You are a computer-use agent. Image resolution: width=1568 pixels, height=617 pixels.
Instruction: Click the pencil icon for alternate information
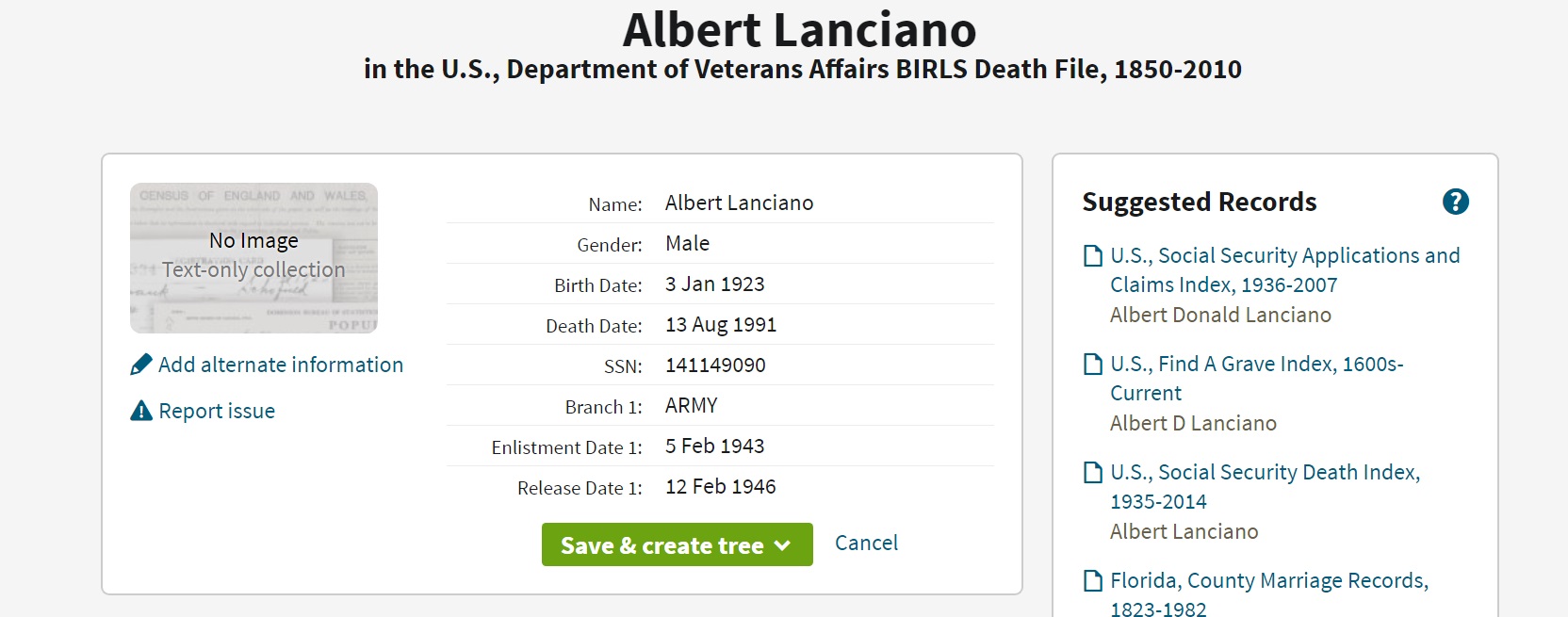[x=141, y=365]
